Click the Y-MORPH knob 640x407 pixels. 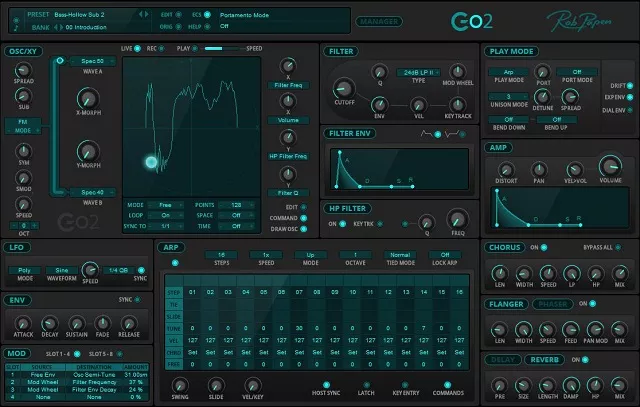point(88,151)
